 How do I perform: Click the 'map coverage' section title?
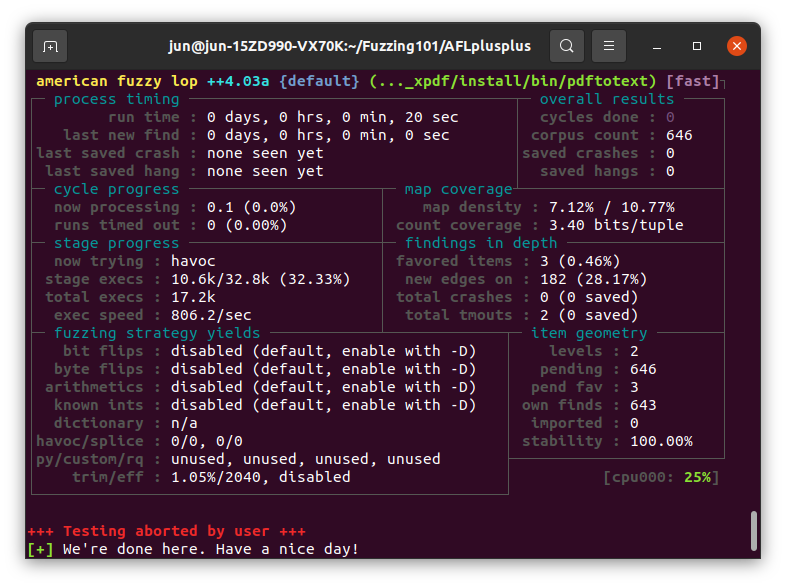[x=459, y=189]
